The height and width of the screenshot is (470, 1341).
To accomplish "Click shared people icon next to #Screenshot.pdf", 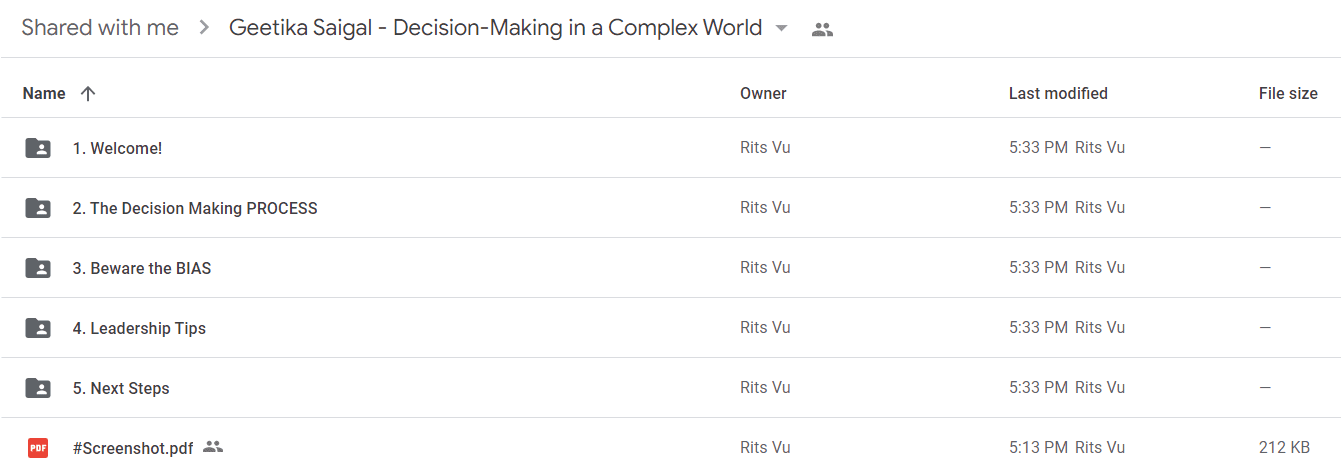I will [x=212, y=447].
